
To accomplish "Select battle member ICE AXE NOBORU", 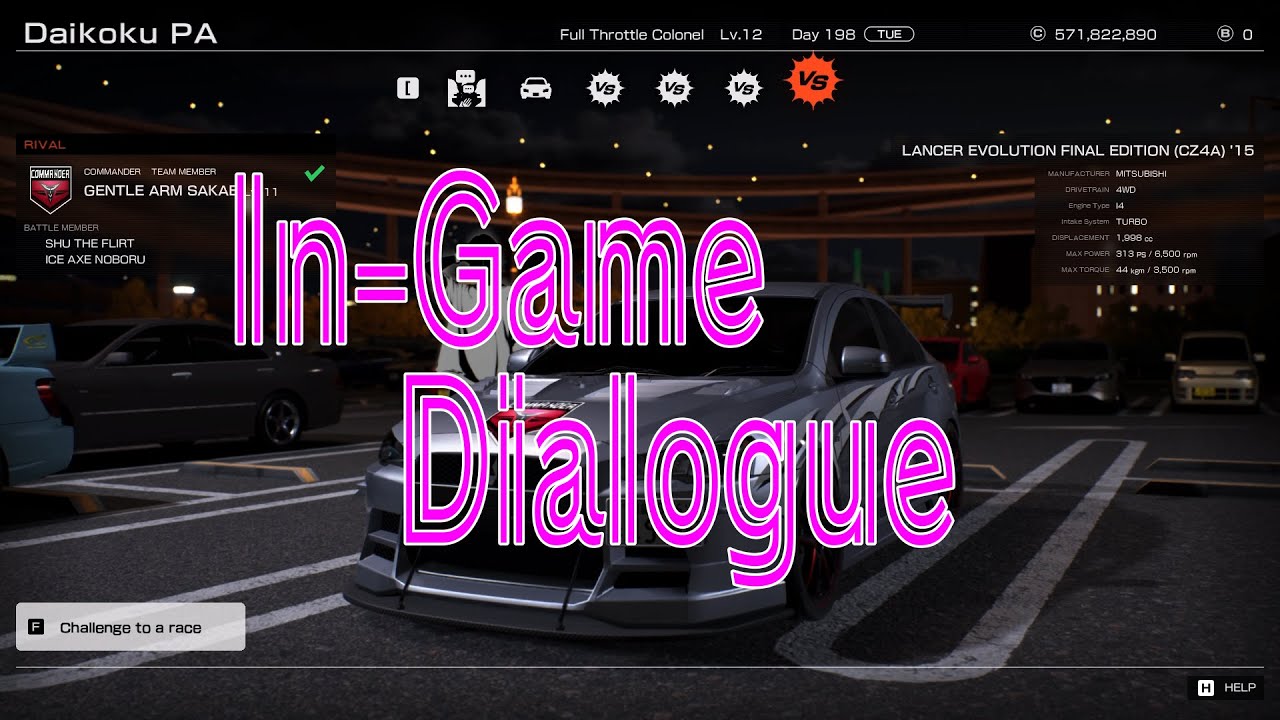I will pos(95,259).
